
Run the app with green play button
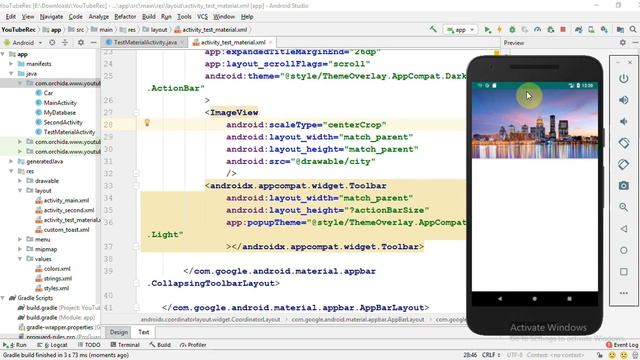tap(487, 30)
